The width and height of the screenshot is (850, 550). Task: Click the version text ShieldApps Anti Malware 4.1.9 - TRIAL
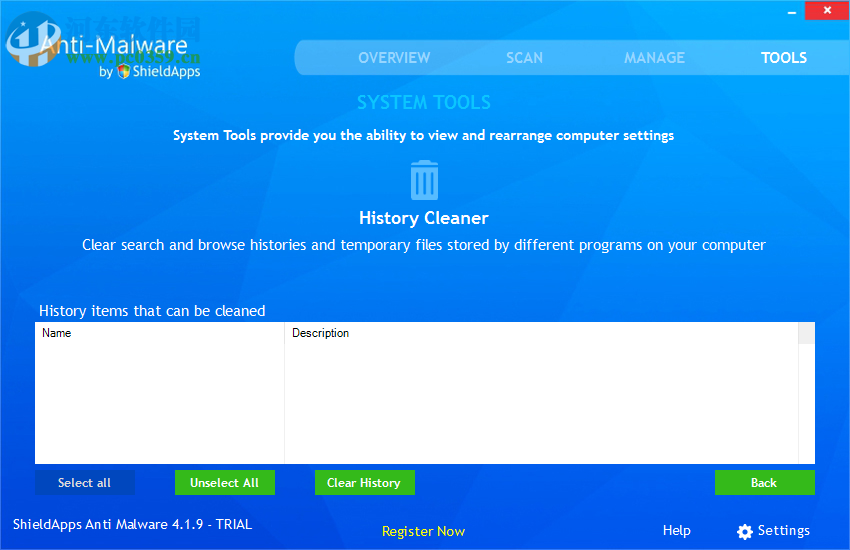pos(132,524)
